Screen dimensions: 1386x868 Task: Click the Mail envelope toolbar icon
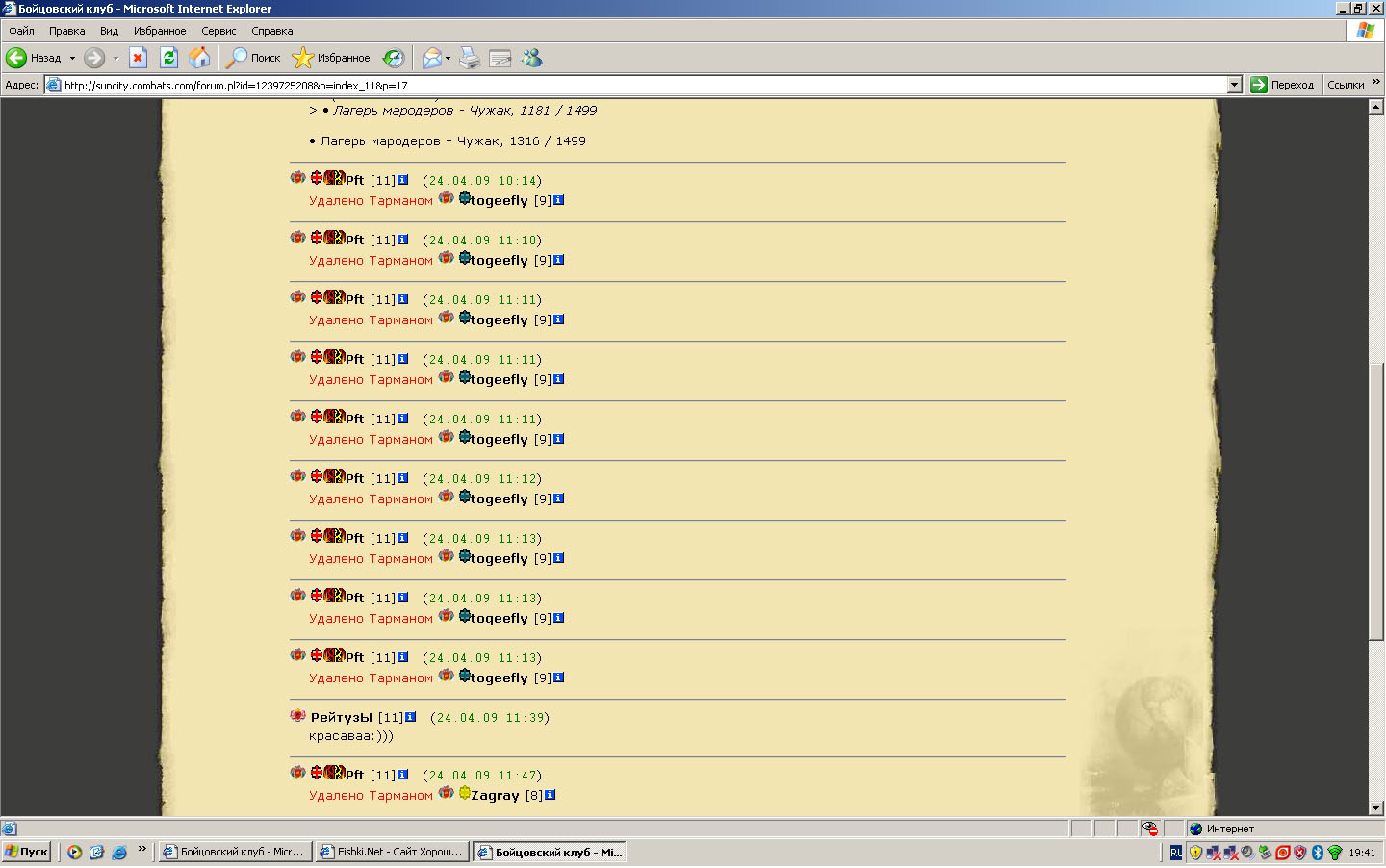coord(432,58)
